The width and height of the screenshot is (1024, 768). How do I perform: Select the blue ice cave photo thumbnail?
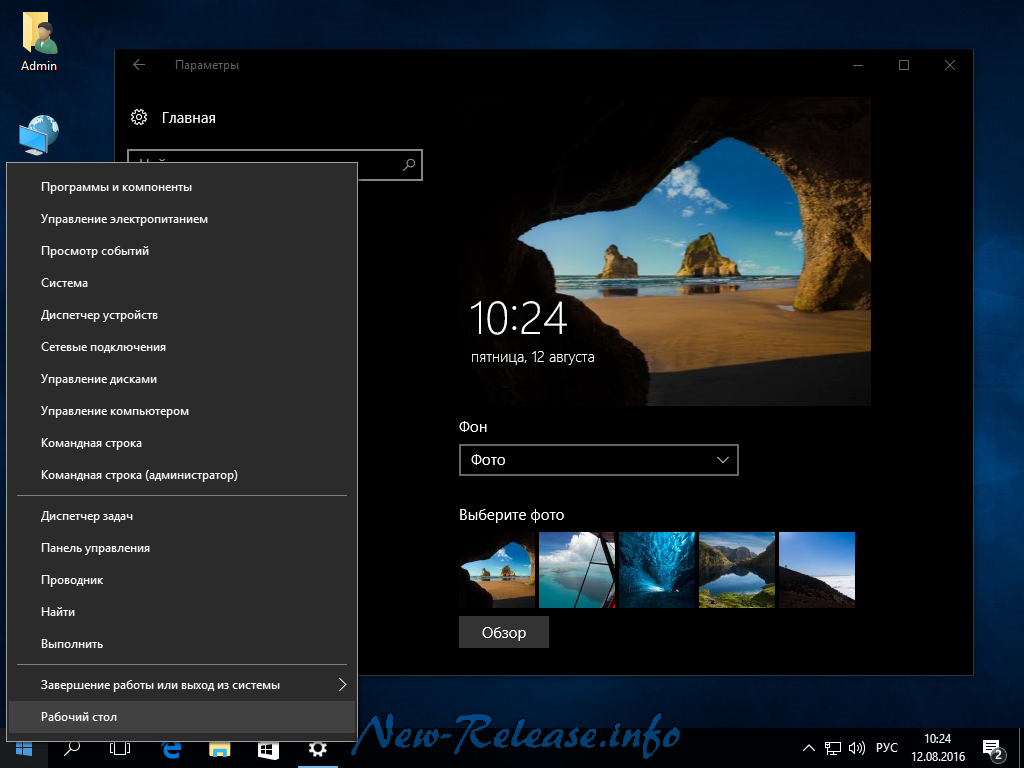656,569
